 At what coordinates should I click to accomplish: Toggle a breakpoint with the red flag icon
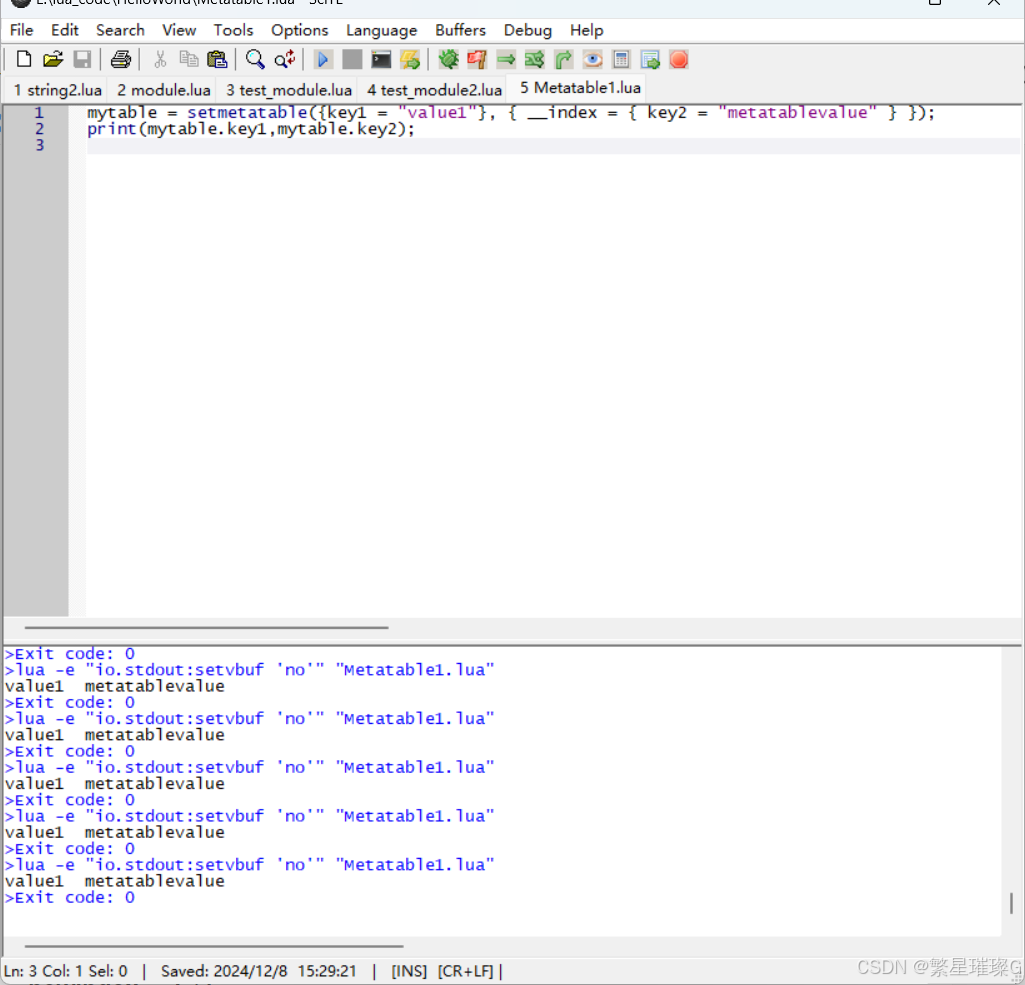476,59
